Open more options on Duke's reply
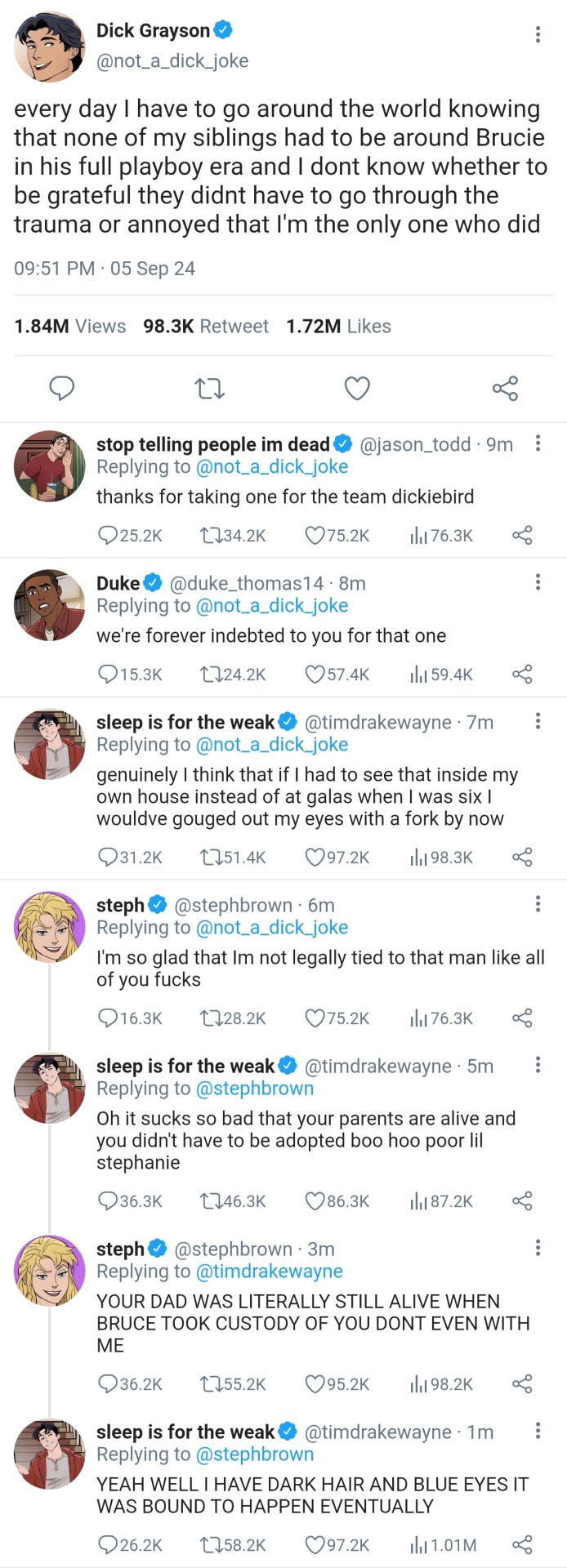 click(537, 581)
